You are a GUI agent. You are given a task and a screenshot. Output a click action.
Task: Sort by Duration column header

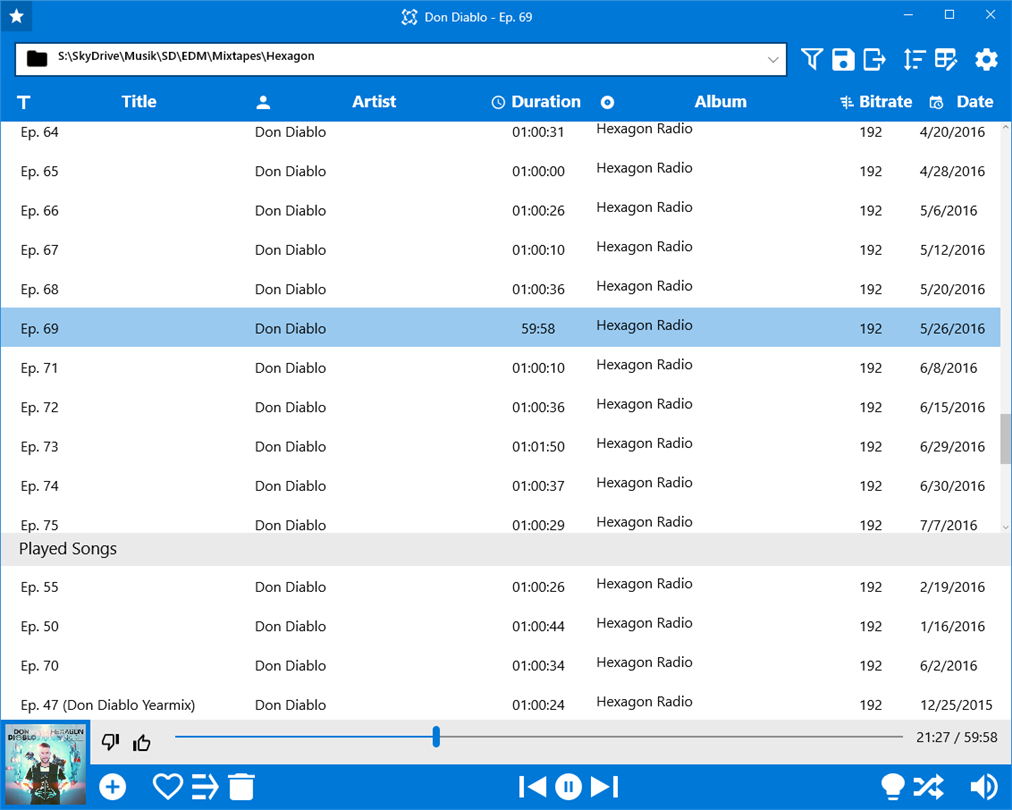(545, 101)
